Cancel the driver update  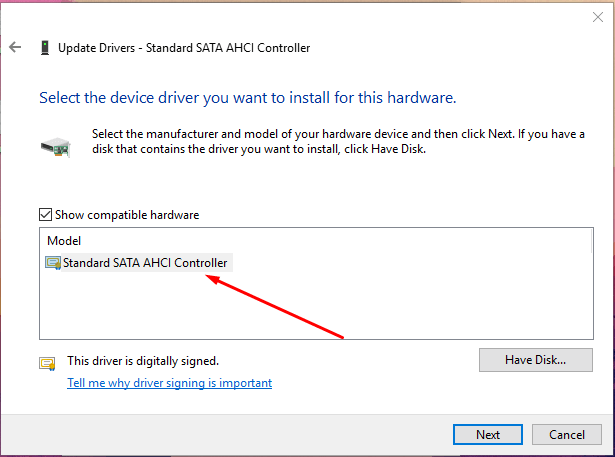[x=566, y=434]
